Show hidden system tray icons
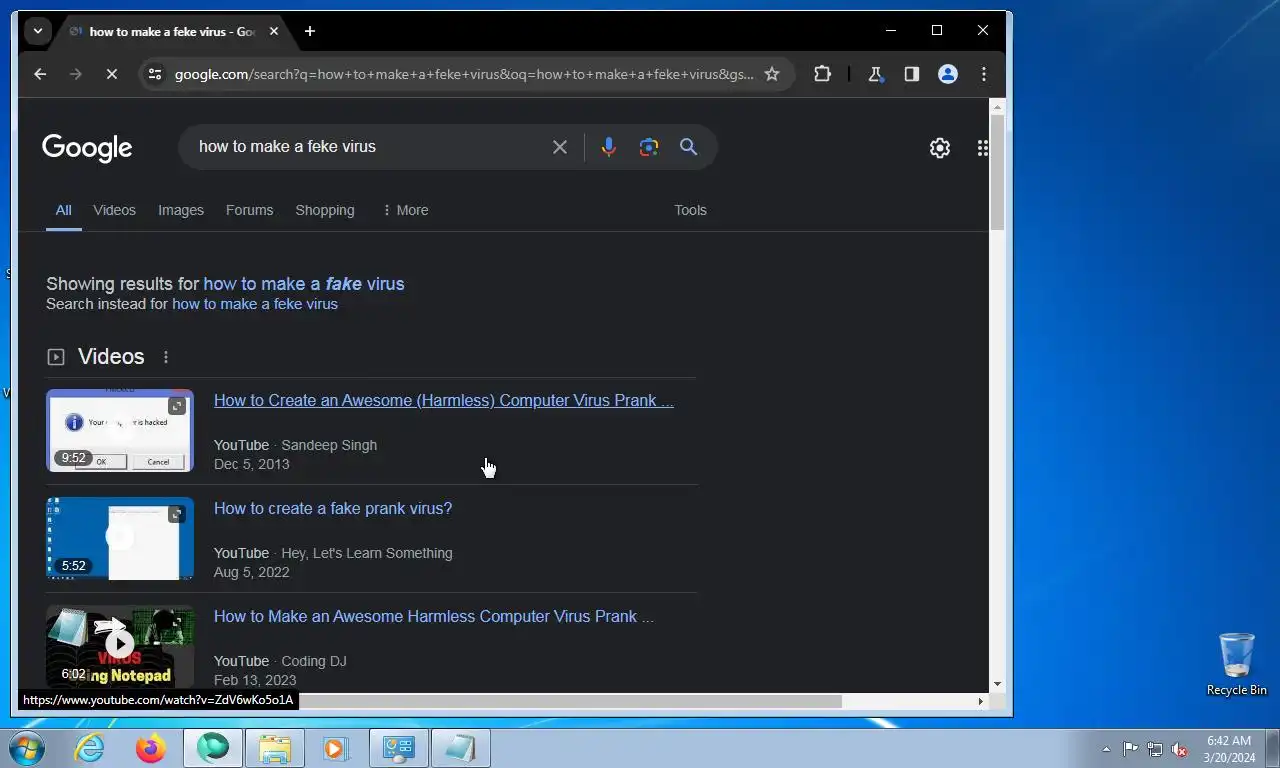Screen dimensions: 1280x768 [1106, 749]
